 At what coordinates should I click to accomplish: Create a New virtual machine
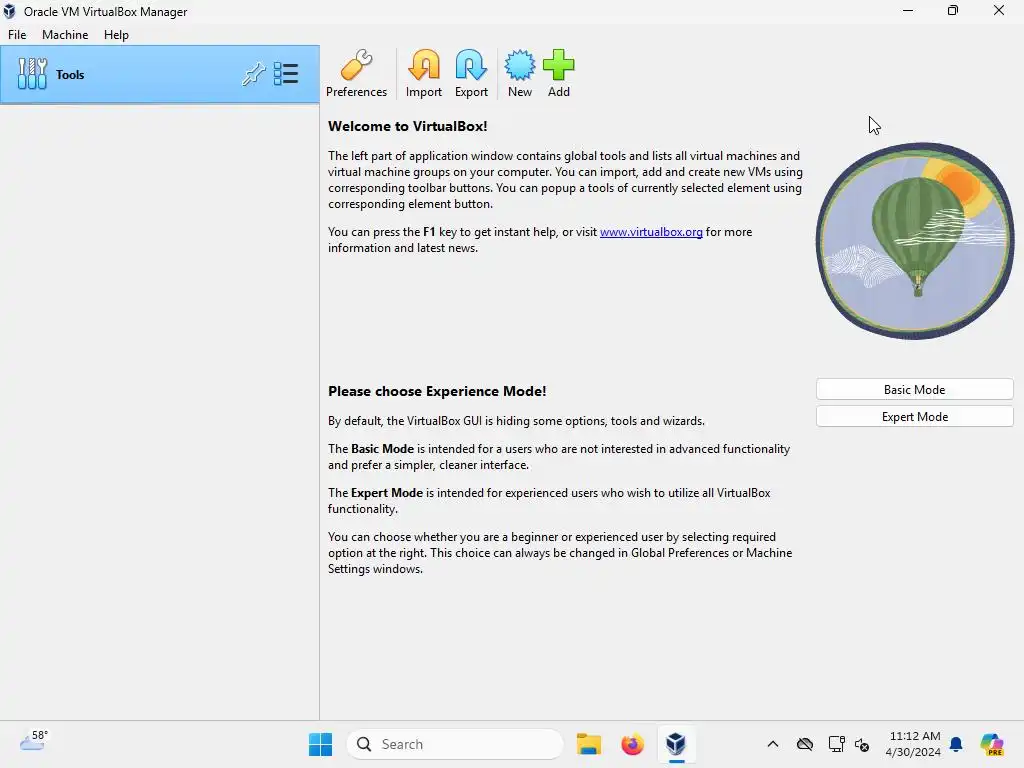click(520, 65)
